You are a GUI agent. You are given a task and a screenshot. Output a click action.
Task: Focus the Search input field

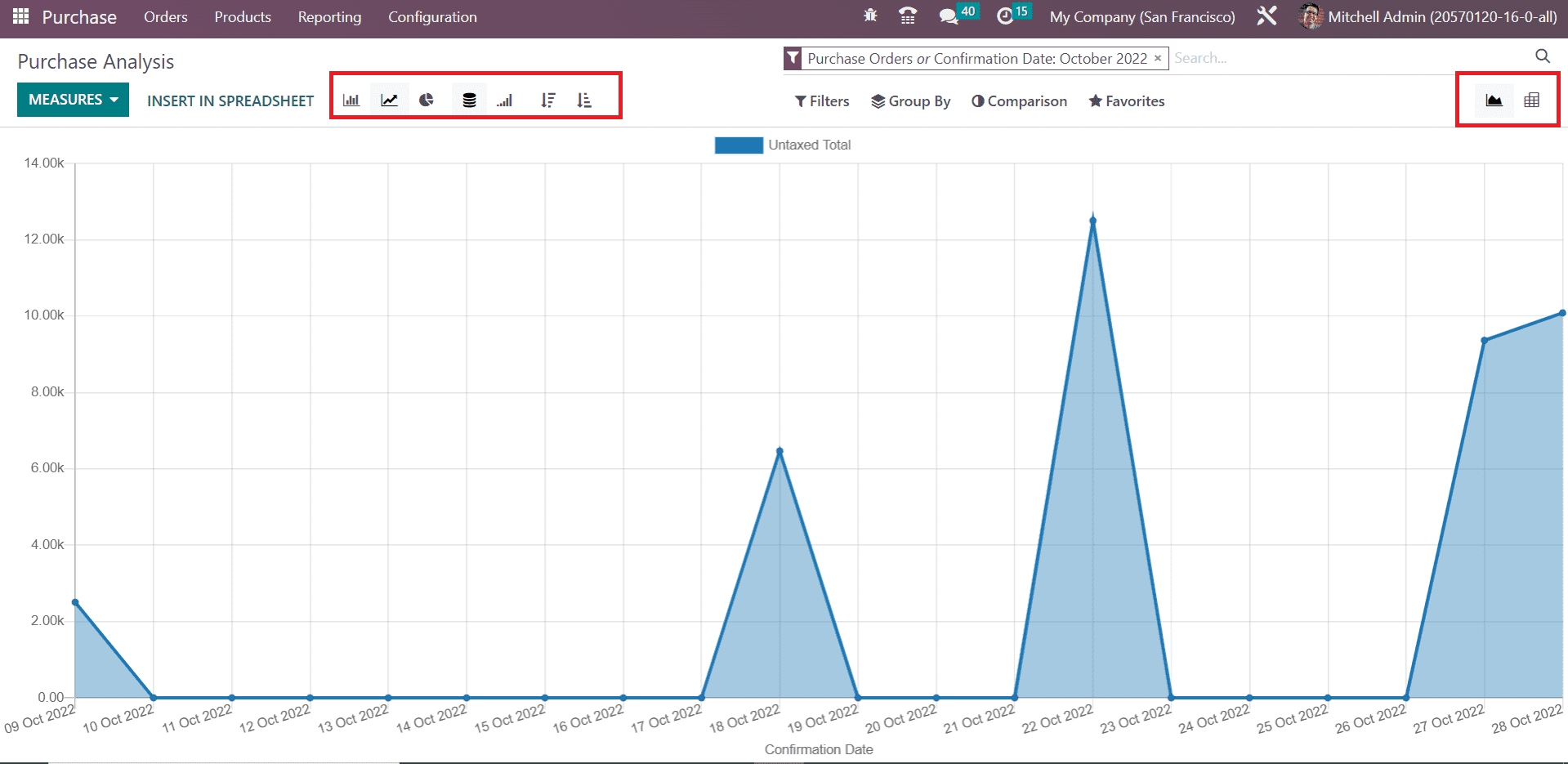tap(1348, 58)
